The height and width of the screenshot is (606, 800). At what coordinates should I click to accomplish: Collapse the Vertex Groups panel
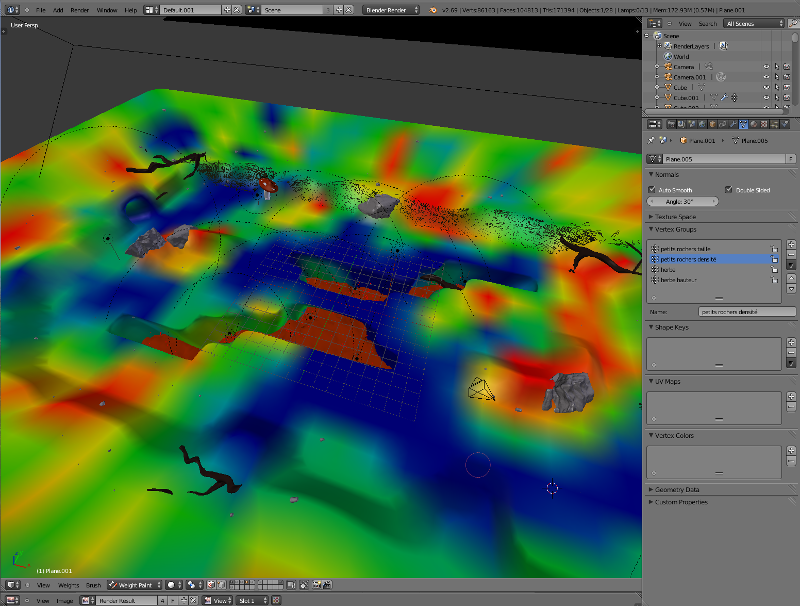pos(651,230)
